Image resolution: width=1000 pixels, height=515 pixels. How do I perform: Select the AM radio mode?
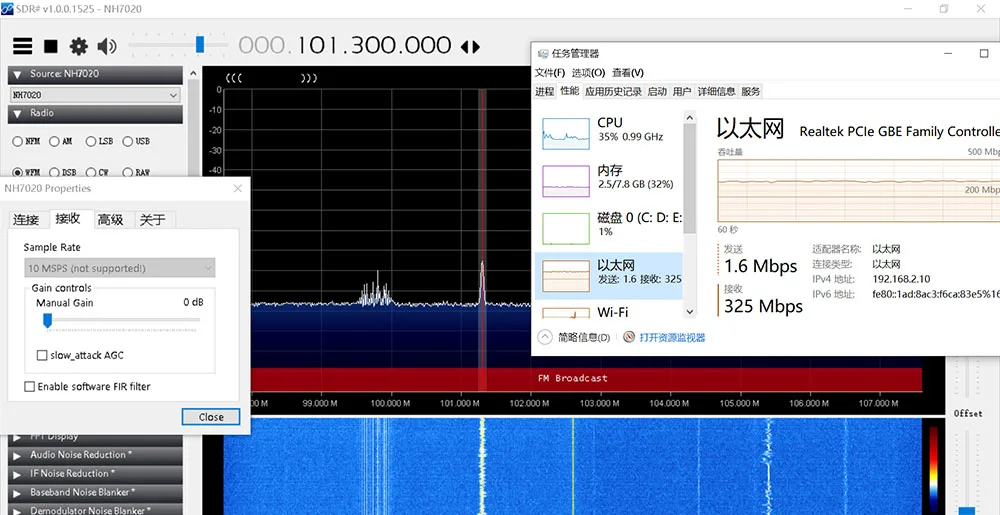61,141
